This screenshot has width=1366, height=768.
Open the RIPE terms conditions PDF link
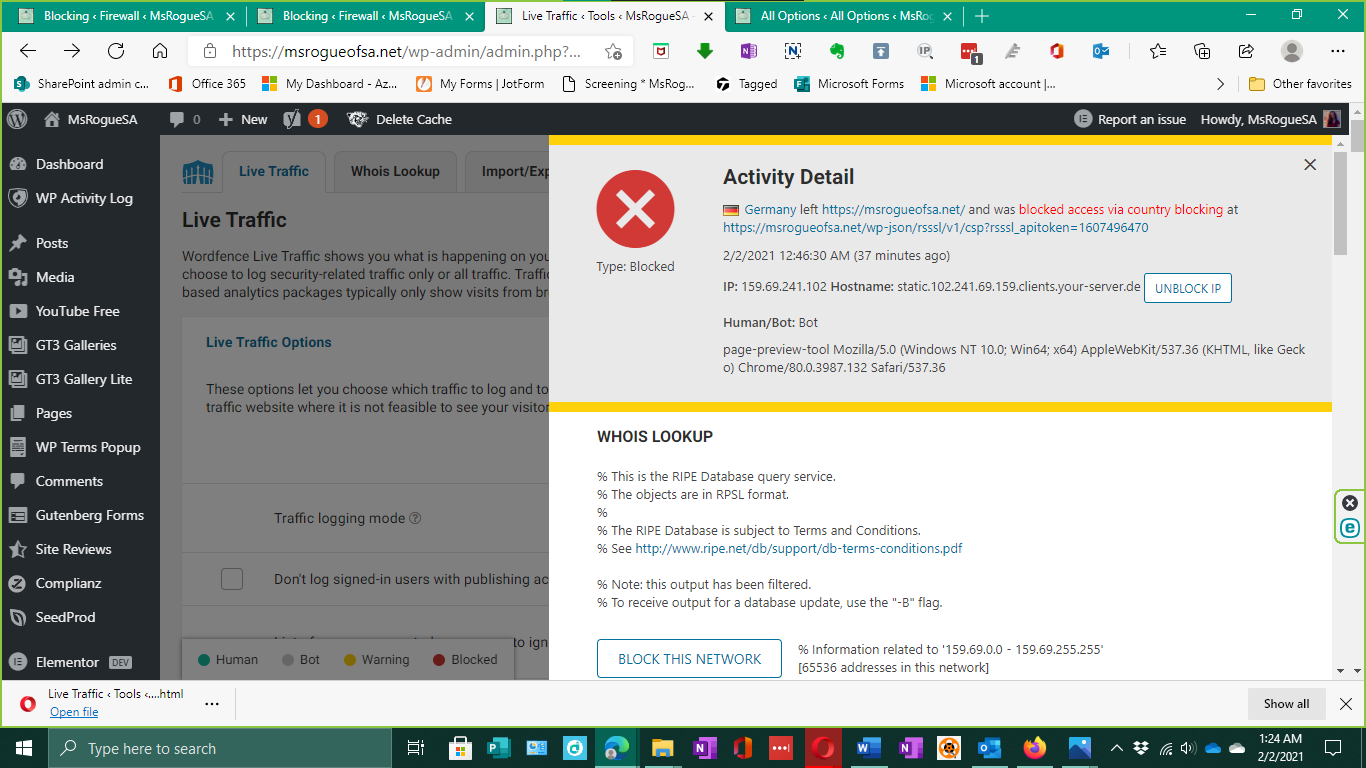[798, 548]
